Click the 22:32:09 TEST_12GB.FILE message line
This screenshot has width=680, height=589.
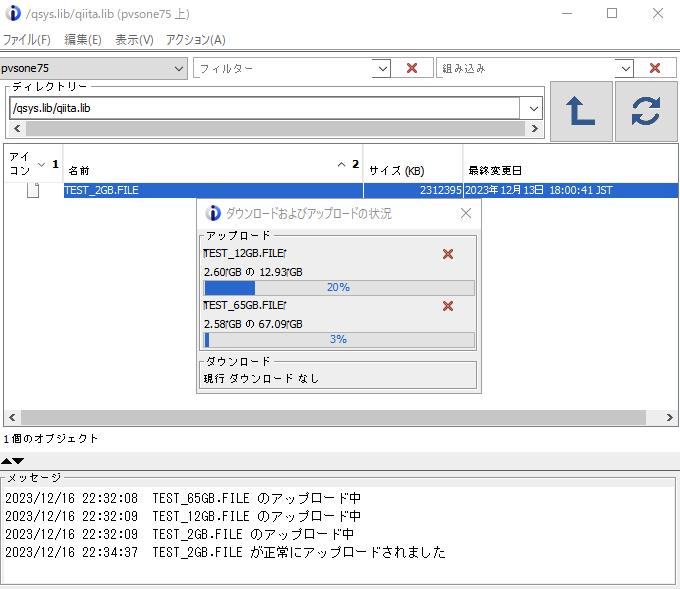coord(183,516)
